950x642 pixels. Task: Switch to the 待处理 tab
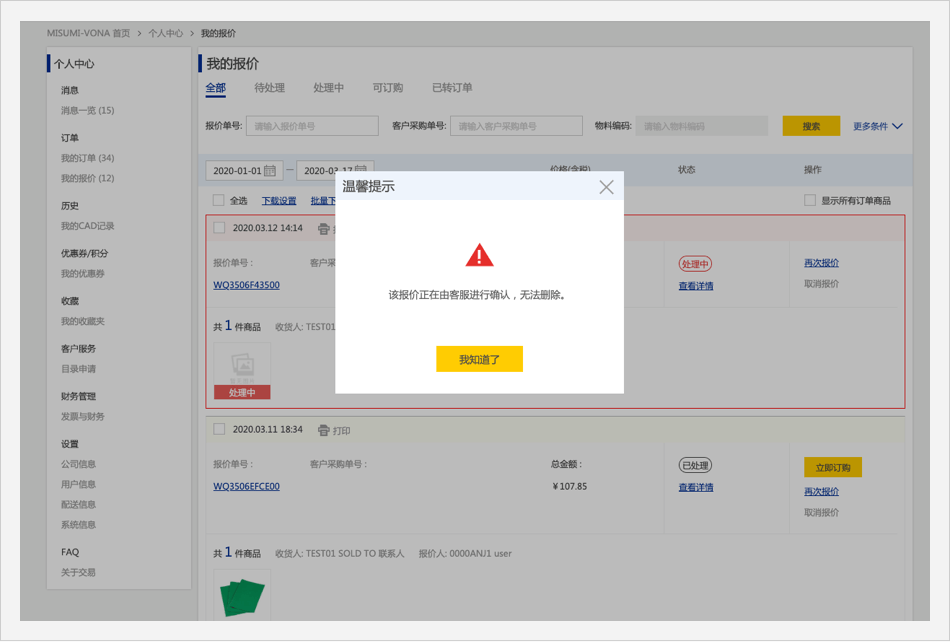coord(269,88)
